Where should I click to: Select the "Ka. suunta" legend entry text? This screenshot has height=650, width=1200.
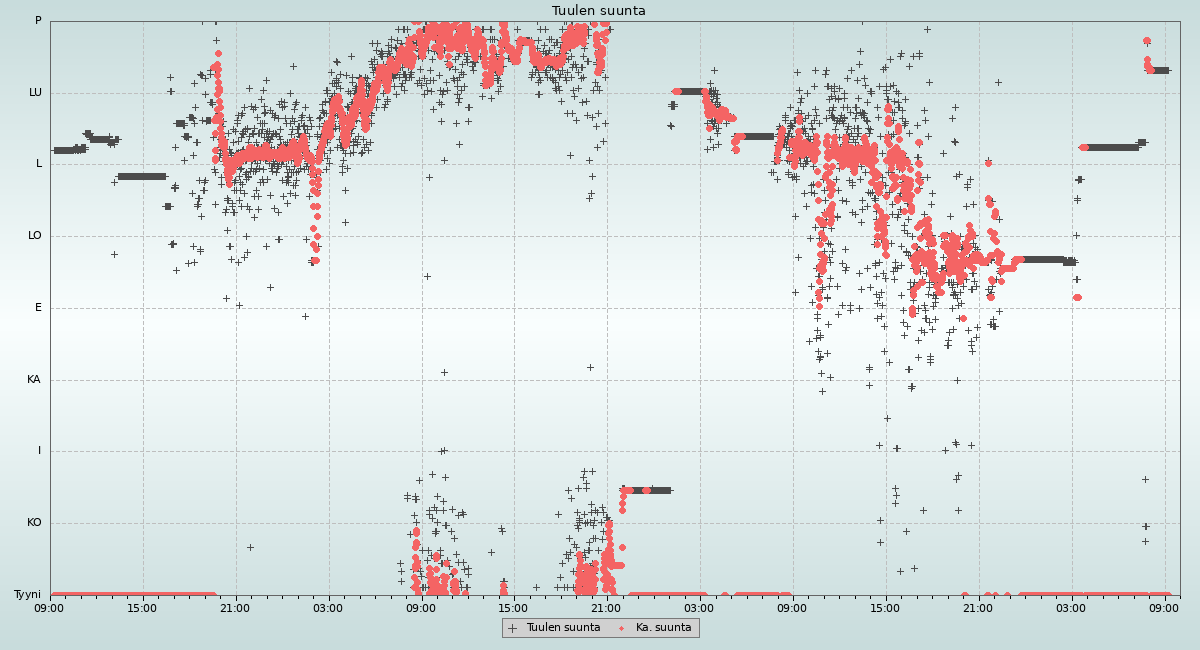pos(663,628)
